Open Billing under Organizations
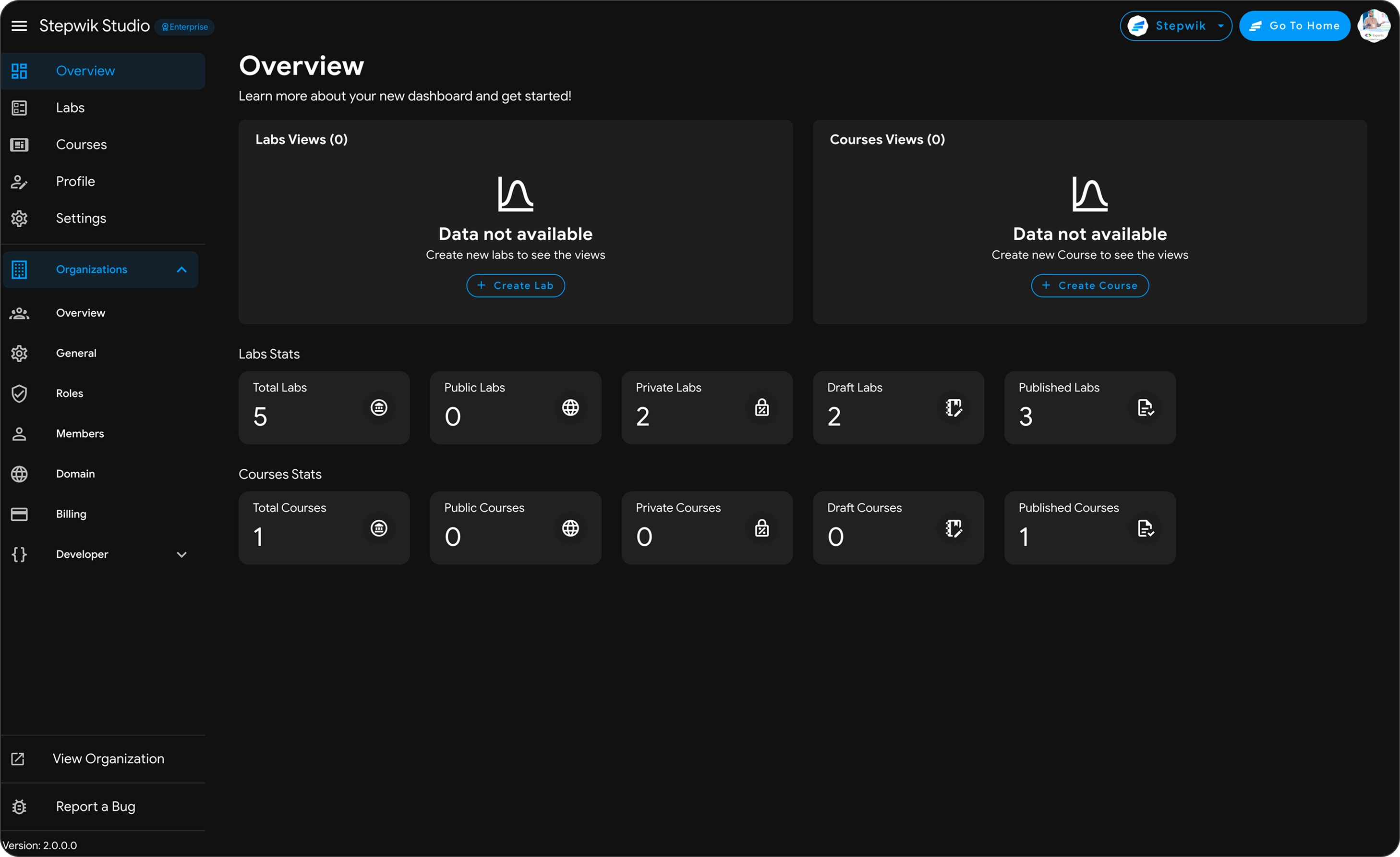Screen dimensions: 1400x857 click(100, 514)
